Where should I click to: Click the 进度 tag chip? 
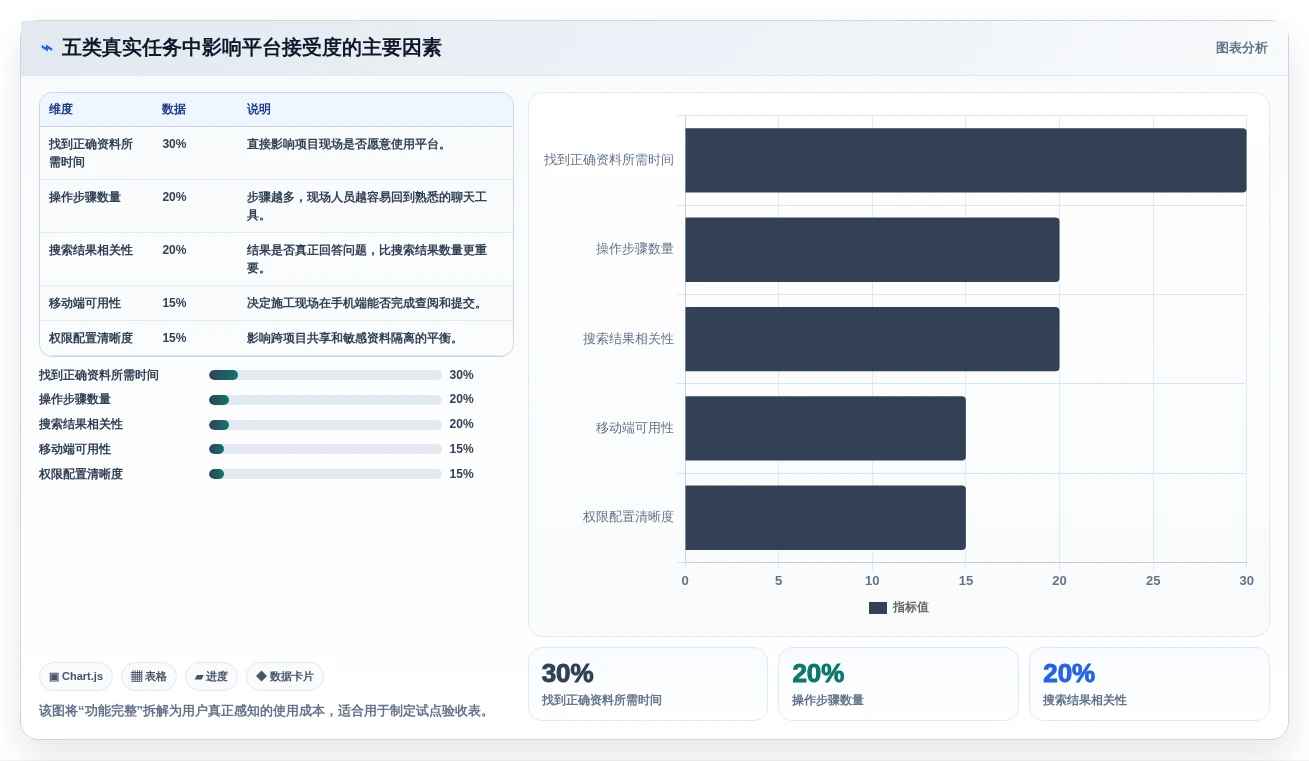pos(211,676)
